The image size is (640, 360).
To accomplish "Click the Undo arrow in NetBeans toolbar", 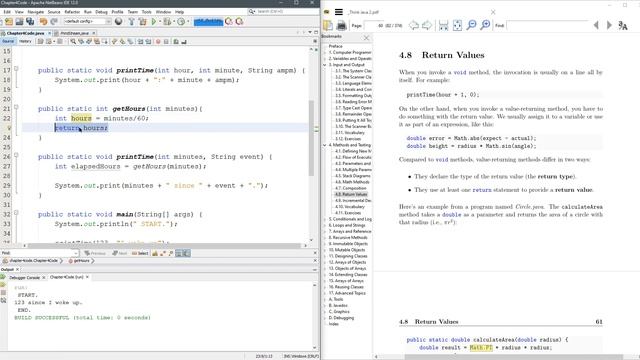I will pyautogui.click(x=43, y=21).
